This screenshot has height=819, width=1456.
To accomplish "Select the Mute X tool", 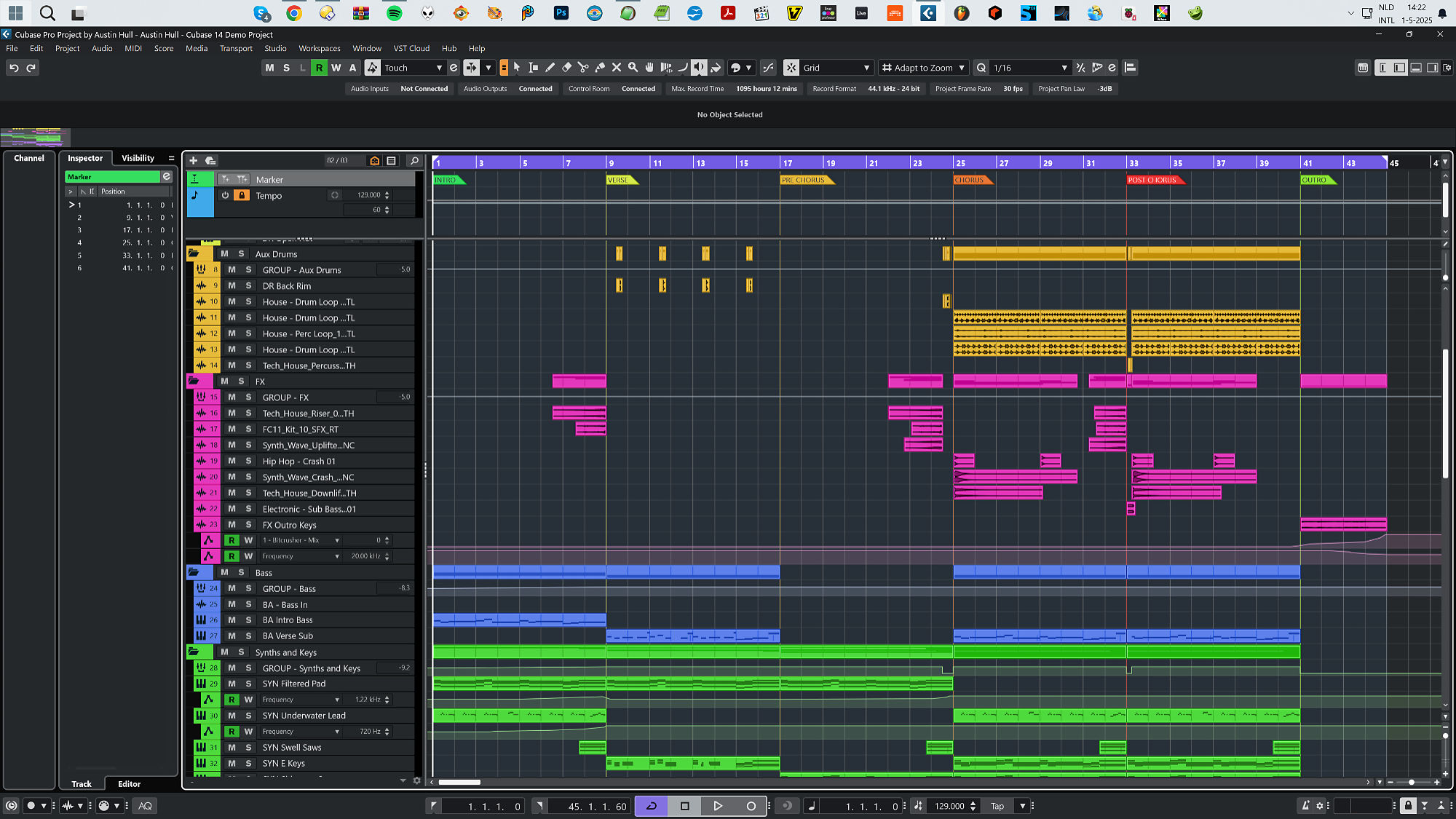I will 617,68.
